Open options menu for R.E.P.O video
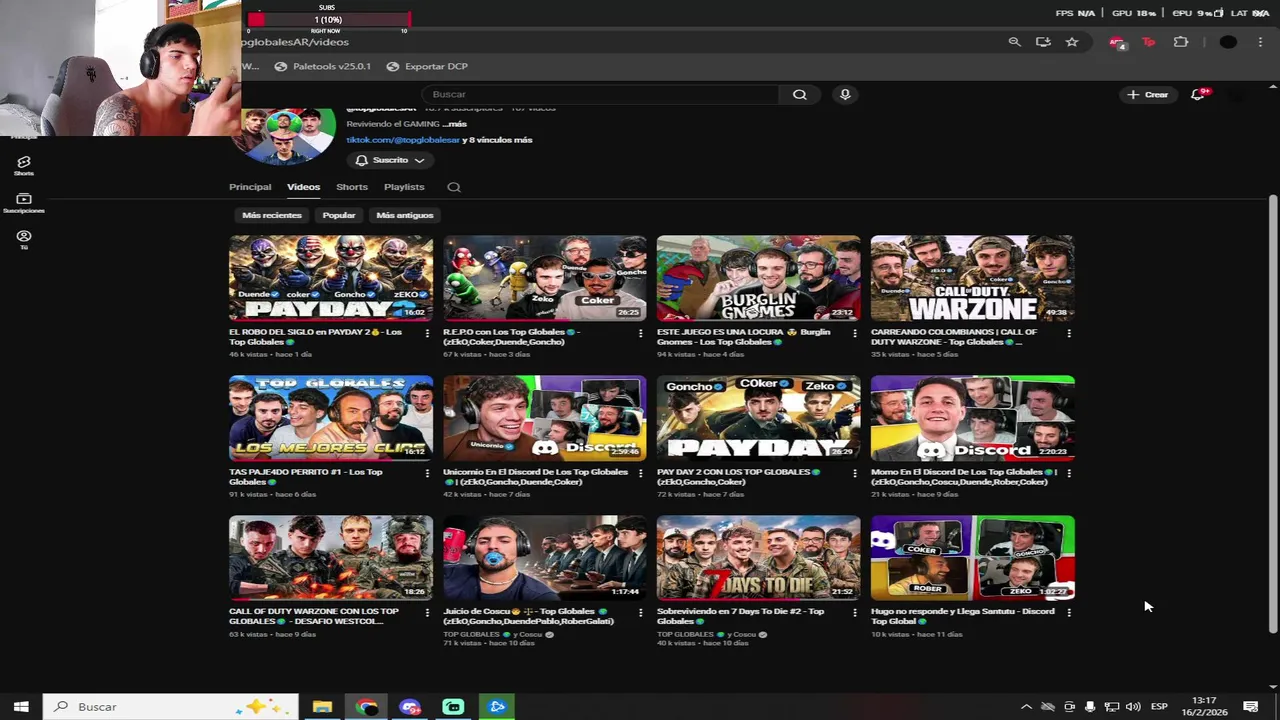The width and height of the screenshot is (1280, 720). [x=641, y=333]
